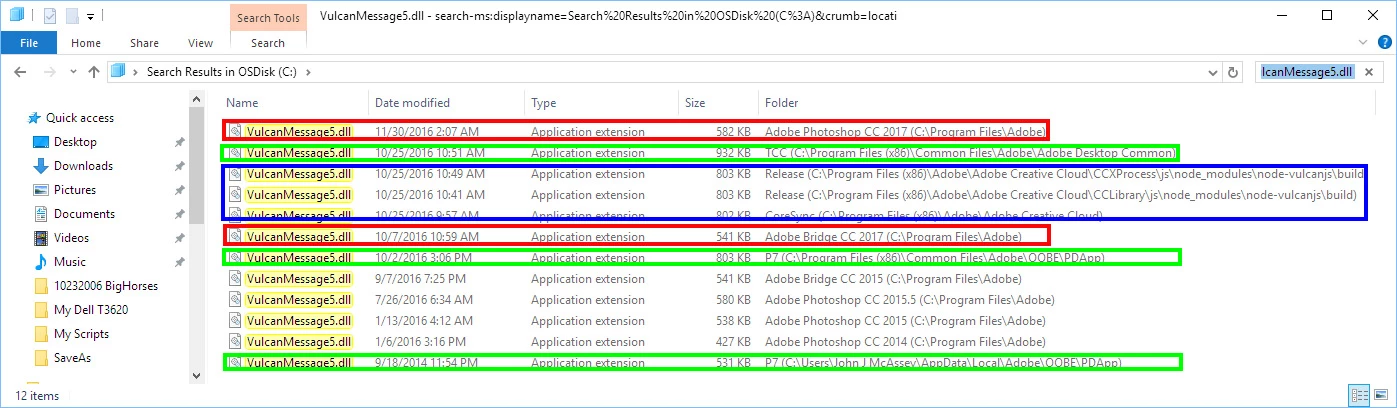
Task: Open the SaveAs folder in sidebar
Action: [x=73, y=358]
